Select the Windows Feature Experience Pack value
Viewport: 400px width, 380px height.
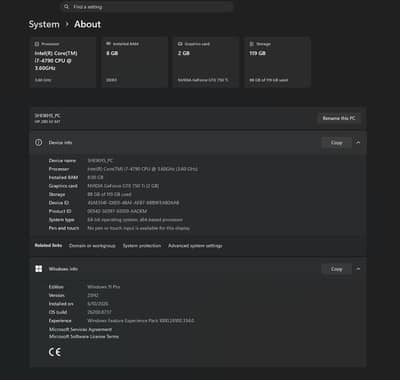141,321
